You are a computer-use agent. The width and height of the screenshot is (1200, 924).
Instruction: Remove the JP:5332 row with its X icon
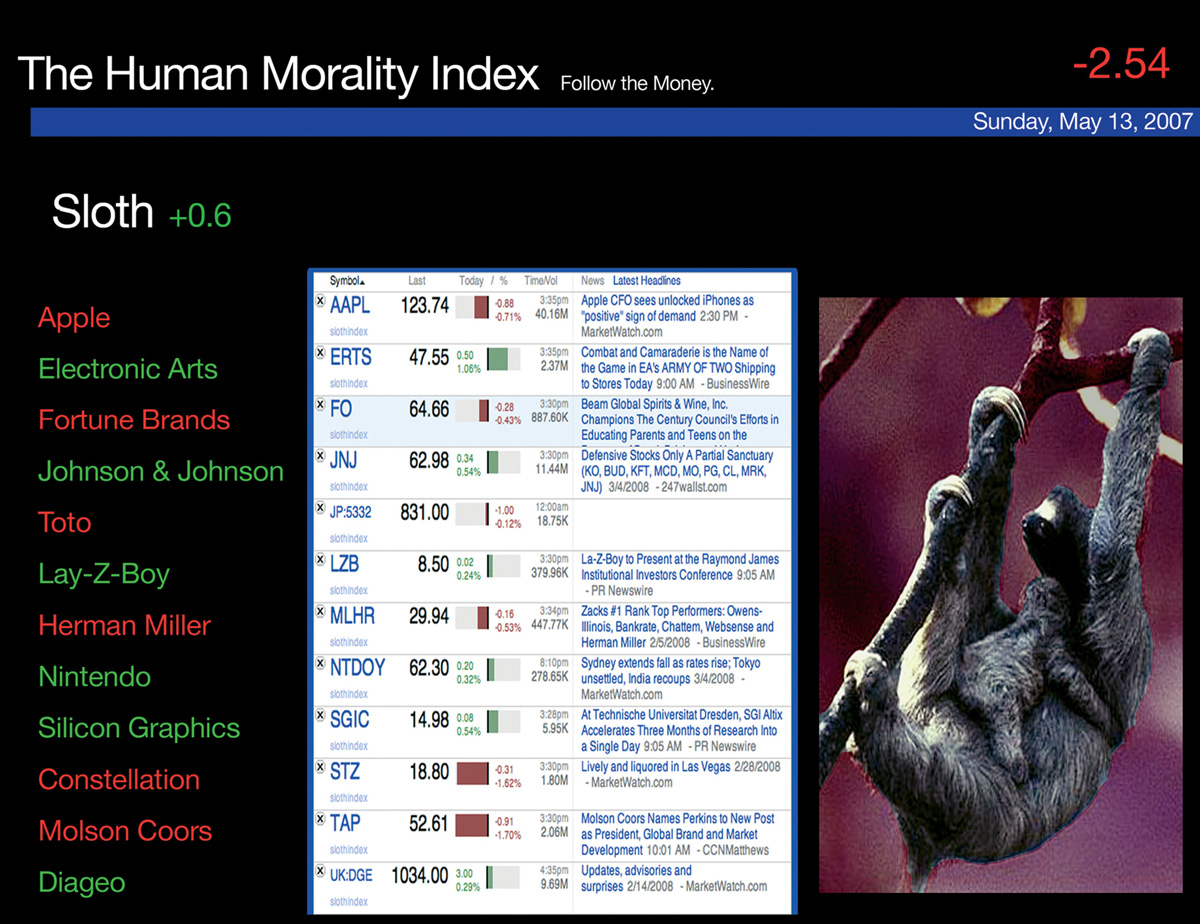click(x=320, y=507)
